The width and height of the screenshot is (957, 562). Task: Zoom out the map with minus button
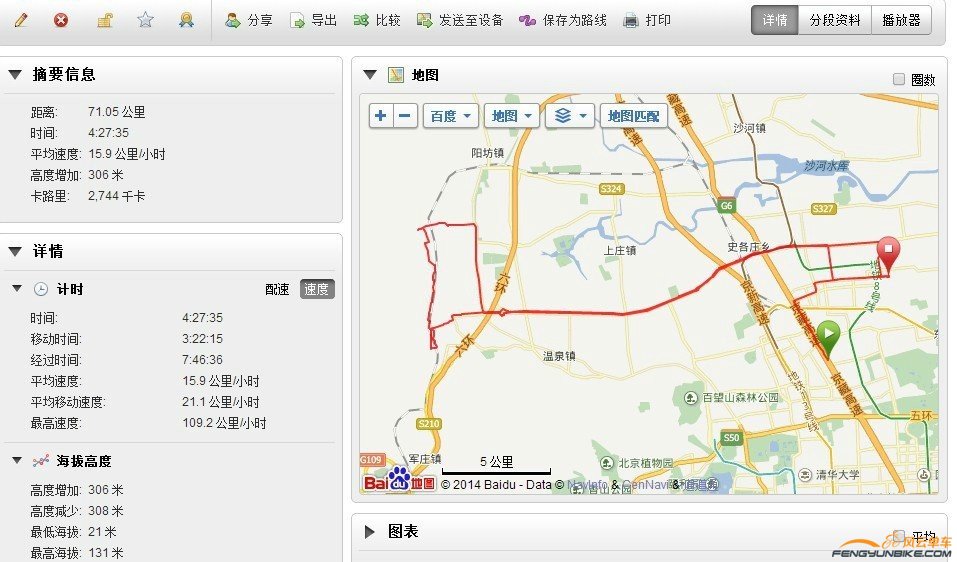pyautogui.click(x=405, y=116)
